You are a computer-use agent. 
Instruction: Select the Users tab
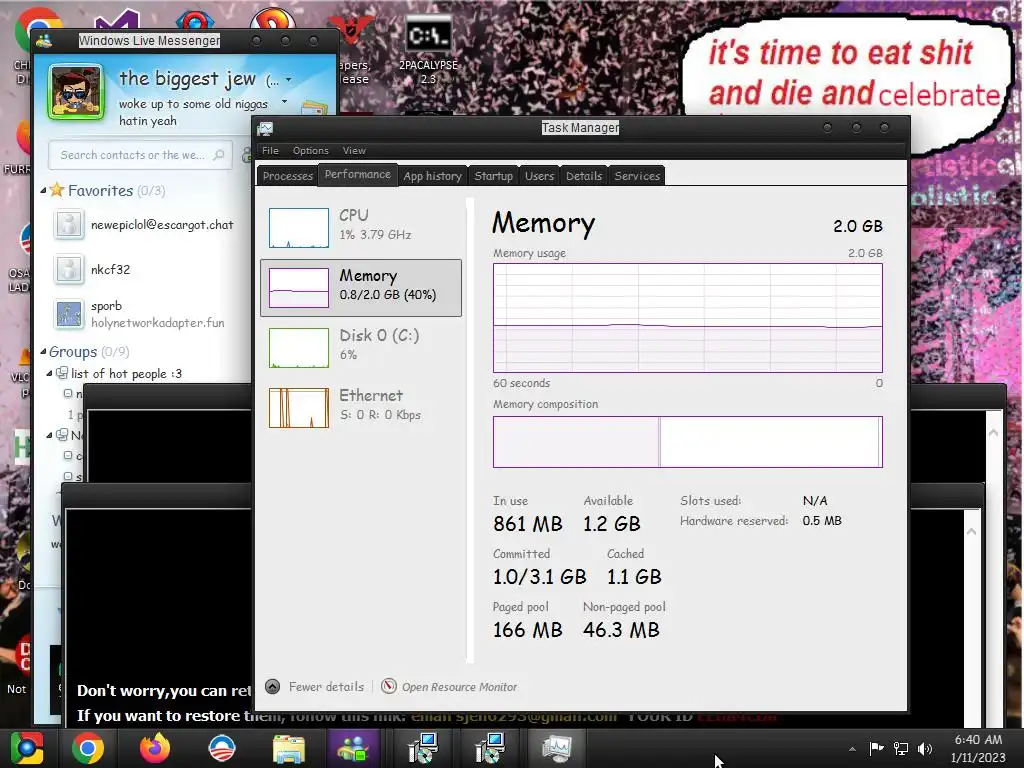coord(539,176)
